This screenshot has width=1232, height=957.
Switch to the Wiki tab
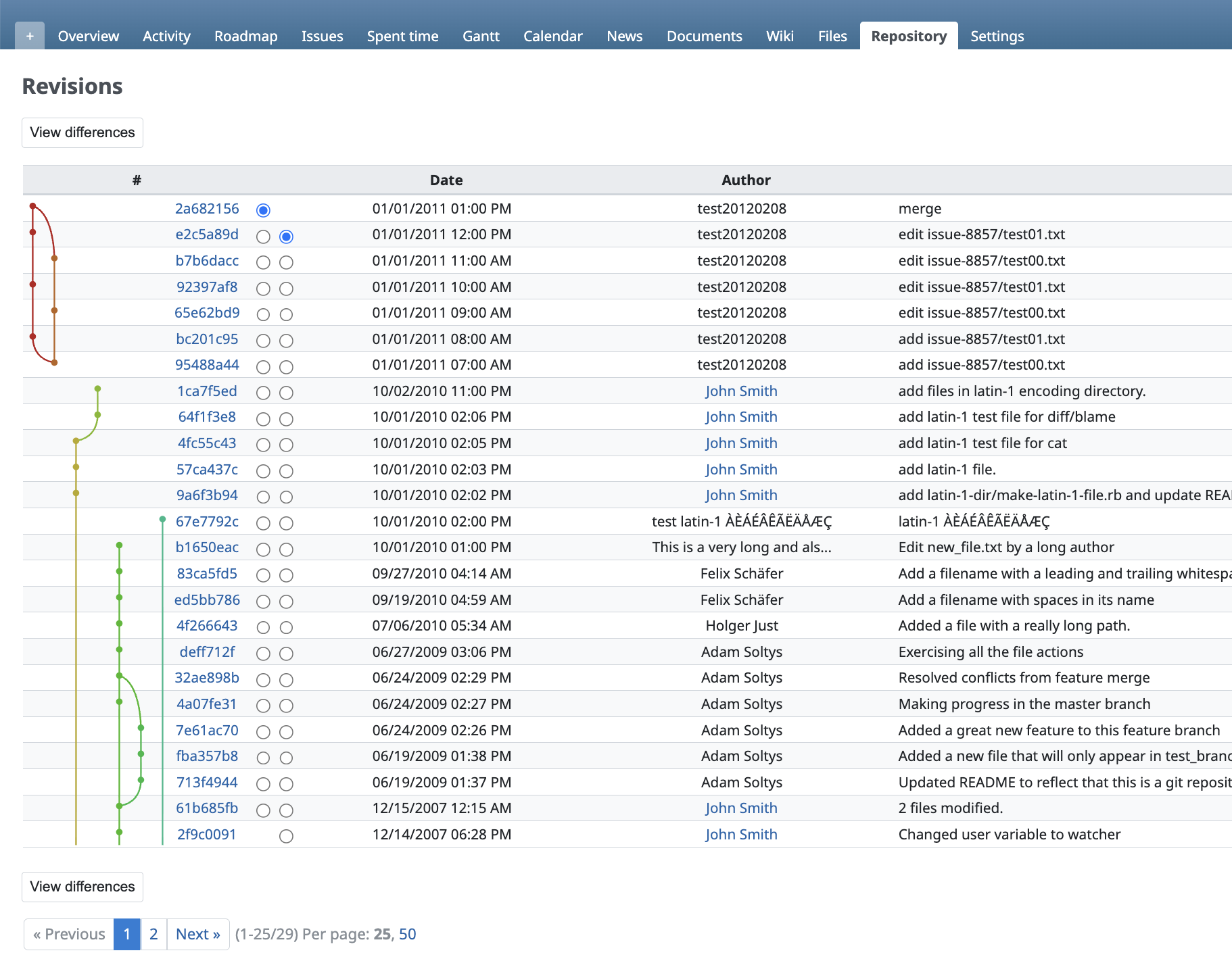[x=780, y=36]
